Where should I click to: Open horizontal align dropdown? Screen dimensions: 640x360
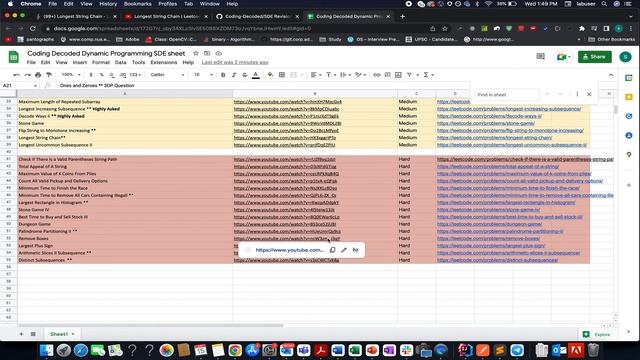coord(316,75)
